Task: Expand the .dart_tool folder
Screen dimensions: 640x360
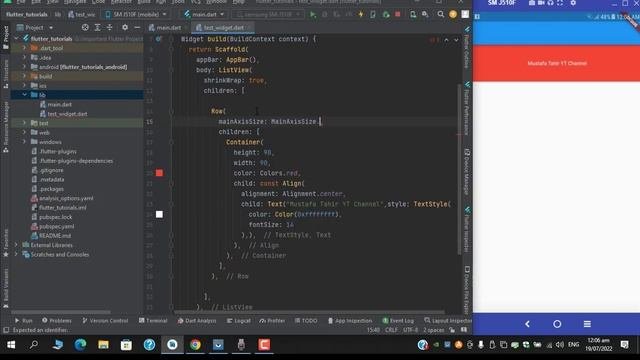Action: [24, 48]
